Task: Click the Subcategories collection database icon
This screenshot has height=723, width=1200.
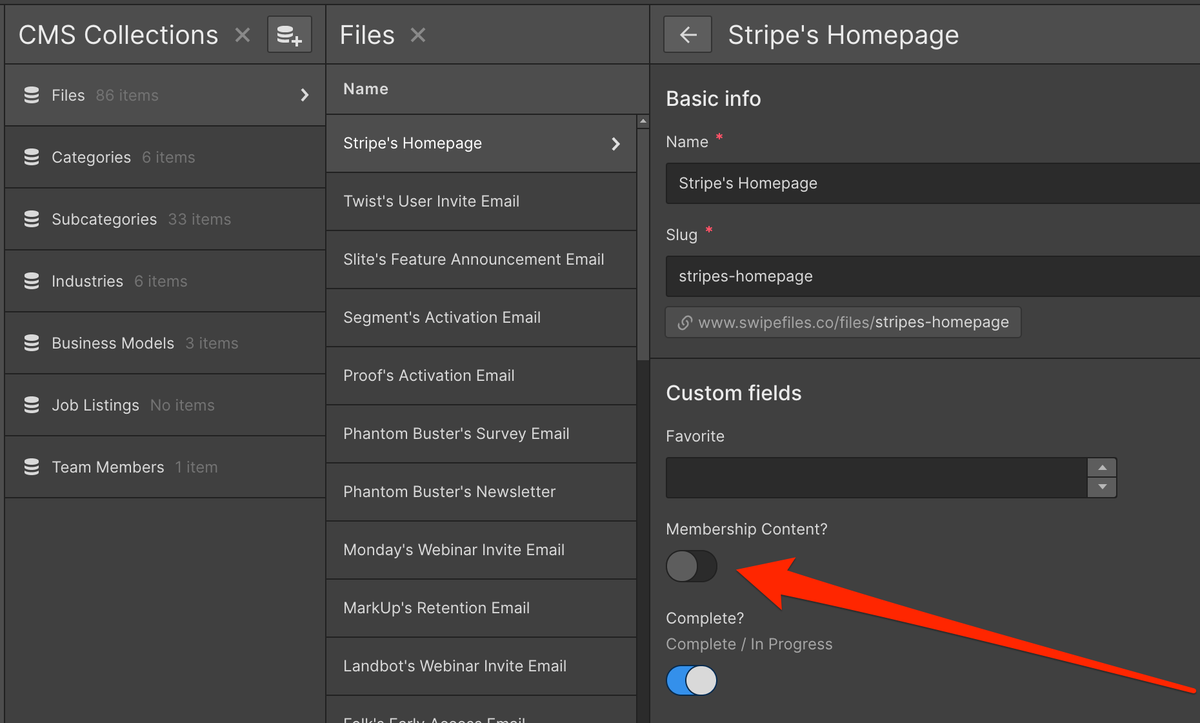Action: point(32,220)
